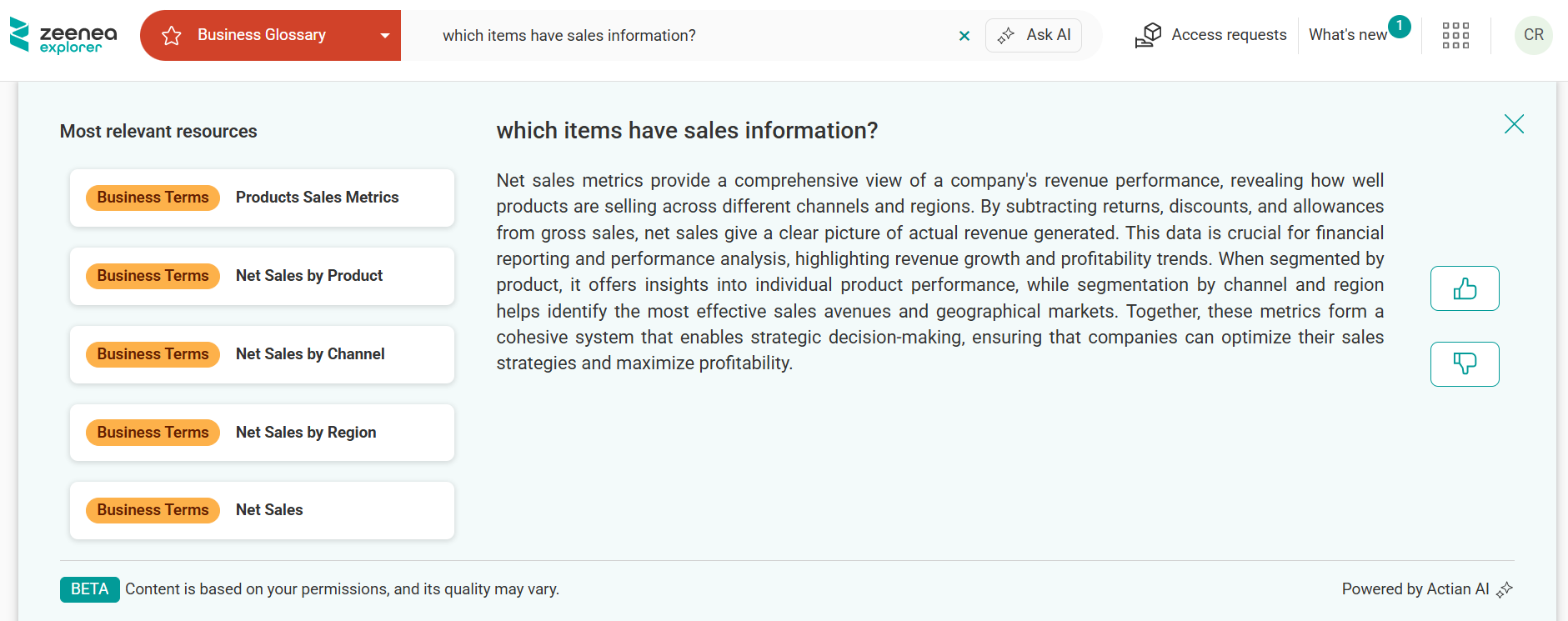Expand the Business Glossary dropdown arrow
Viewport: 1568px width, 621px height.
[385, 35]
